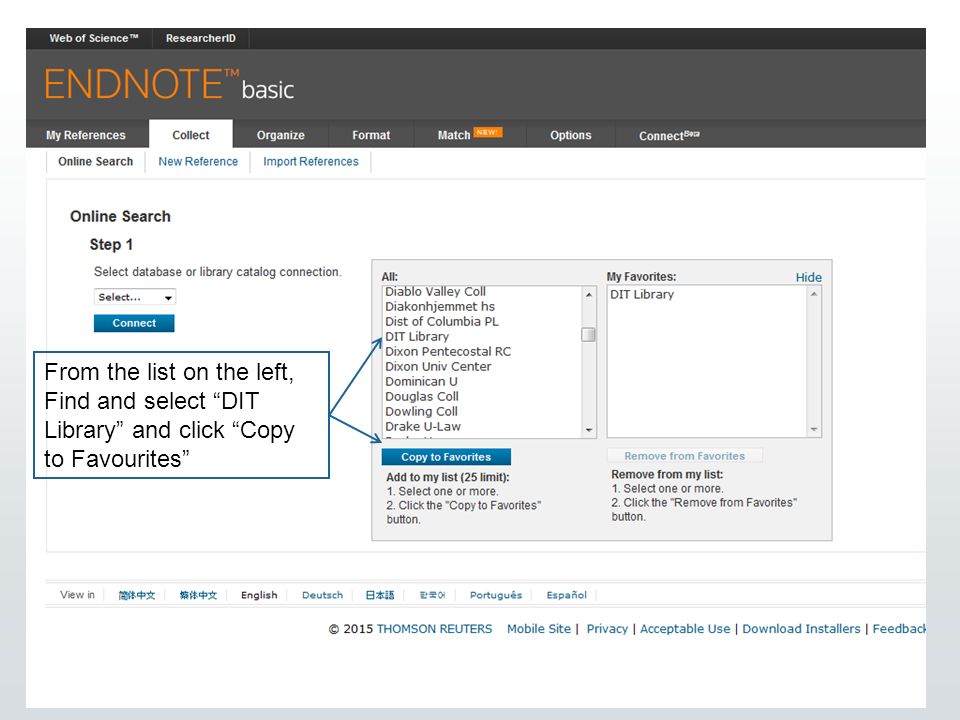Open the Thomson Reuters link
The image size is (960, 720).
point(434,629)
